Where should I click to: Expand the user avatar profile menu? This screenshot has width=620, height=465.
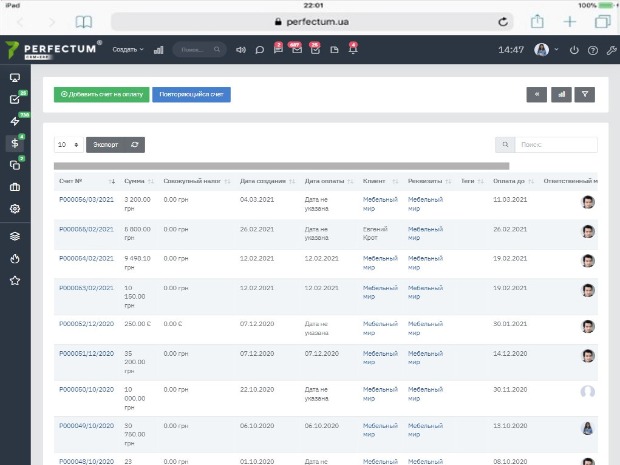[546, 49]
